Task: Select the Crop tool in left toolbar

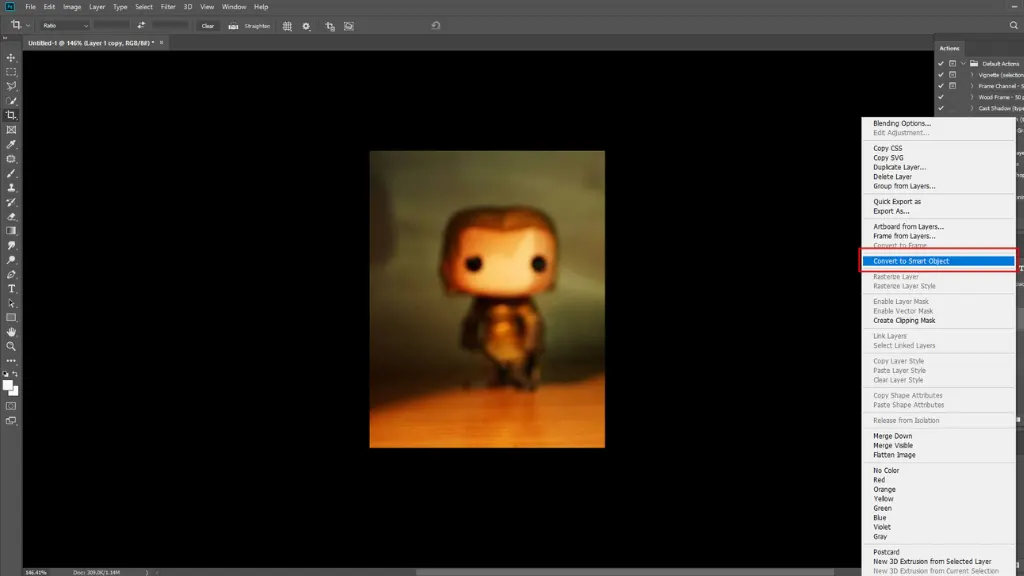Action: (11, 115)
